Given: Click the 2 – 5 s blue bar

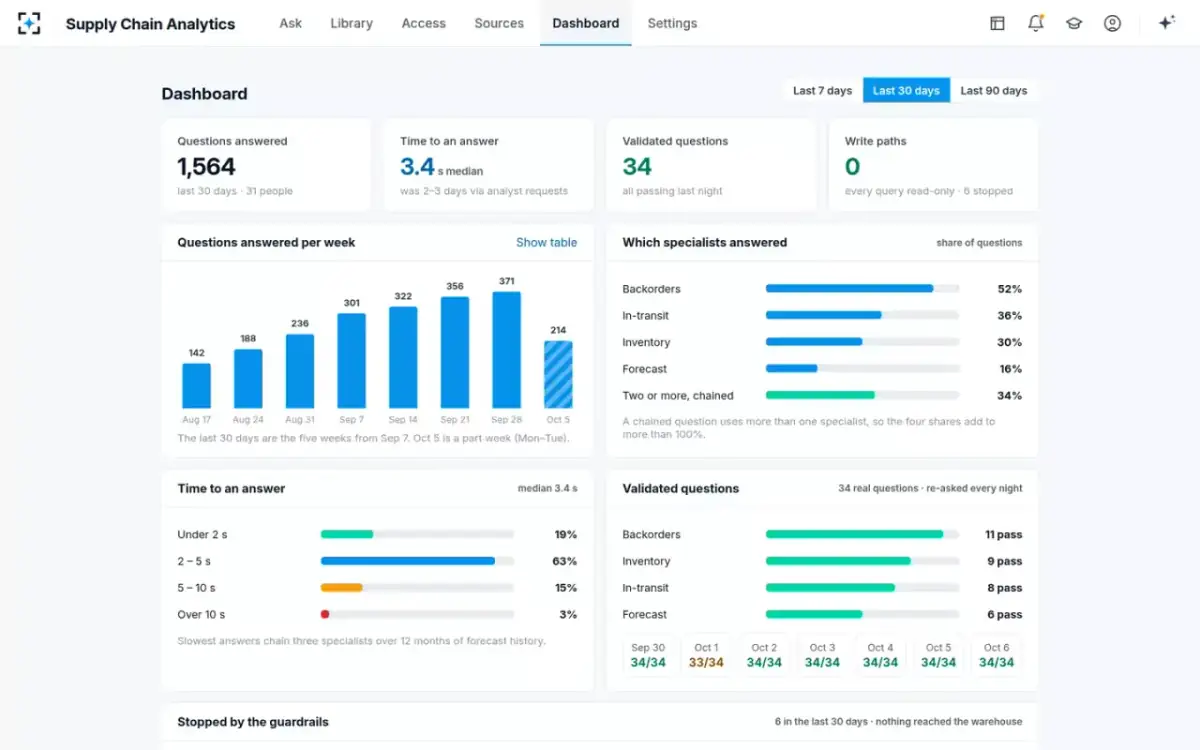Looking at the screenshot, I should tap(408, 561).
